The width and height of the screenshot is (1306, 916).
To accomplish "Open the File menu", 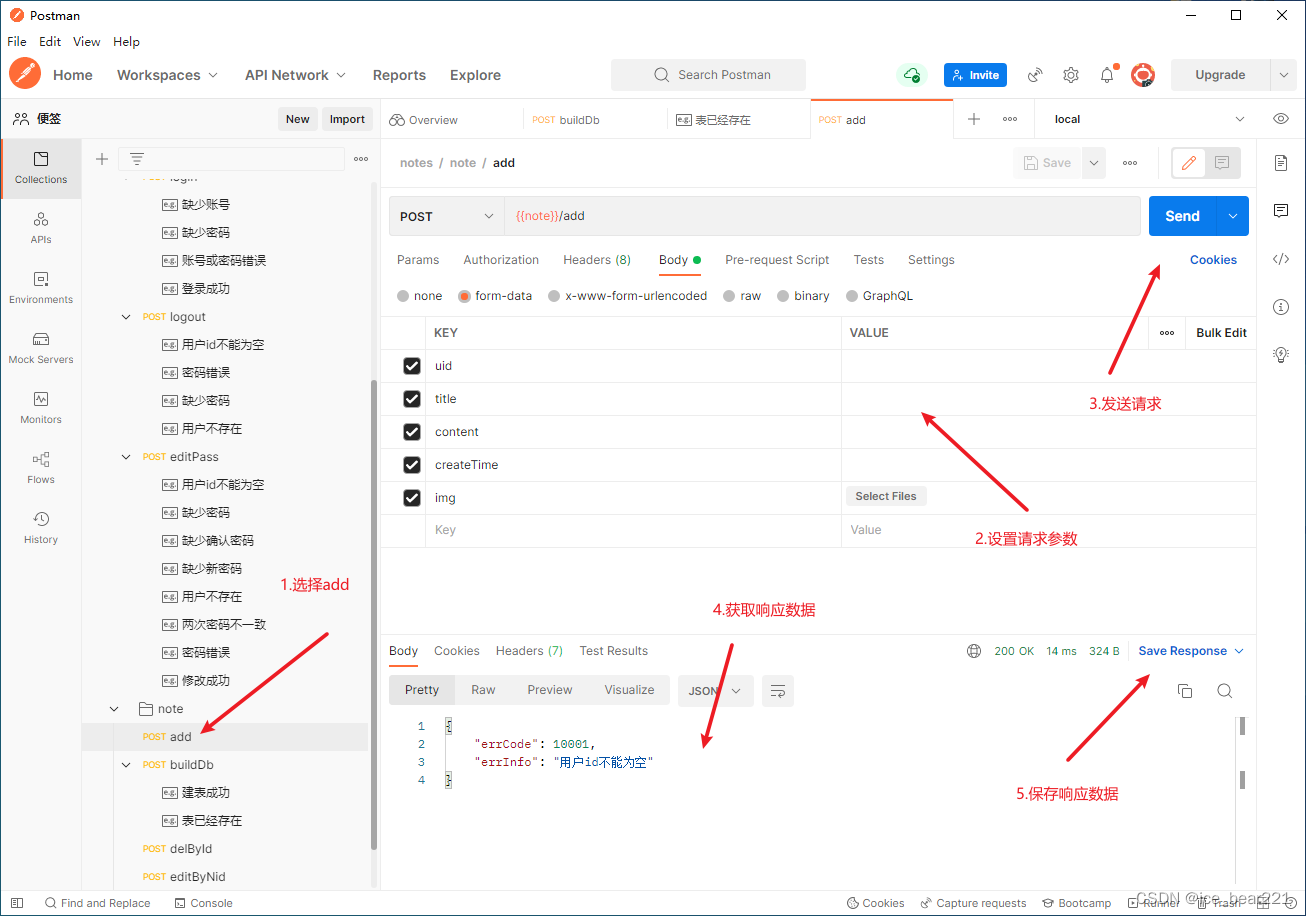I will 17,42.
